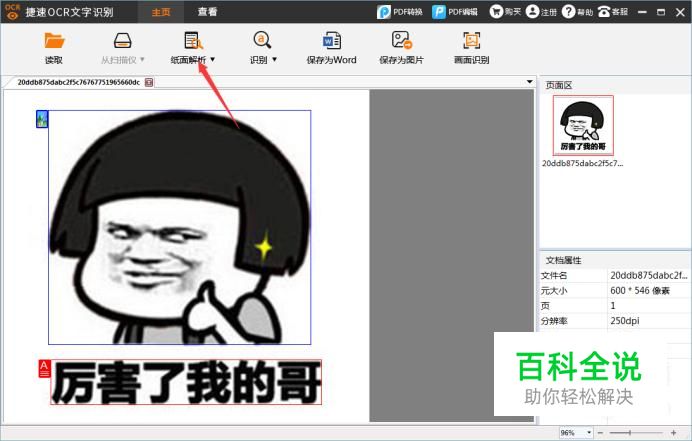Click the 厉害了我的哥 text region
Image resolution: width=692 pixels, height=441 pixels.
coord(186,382)
